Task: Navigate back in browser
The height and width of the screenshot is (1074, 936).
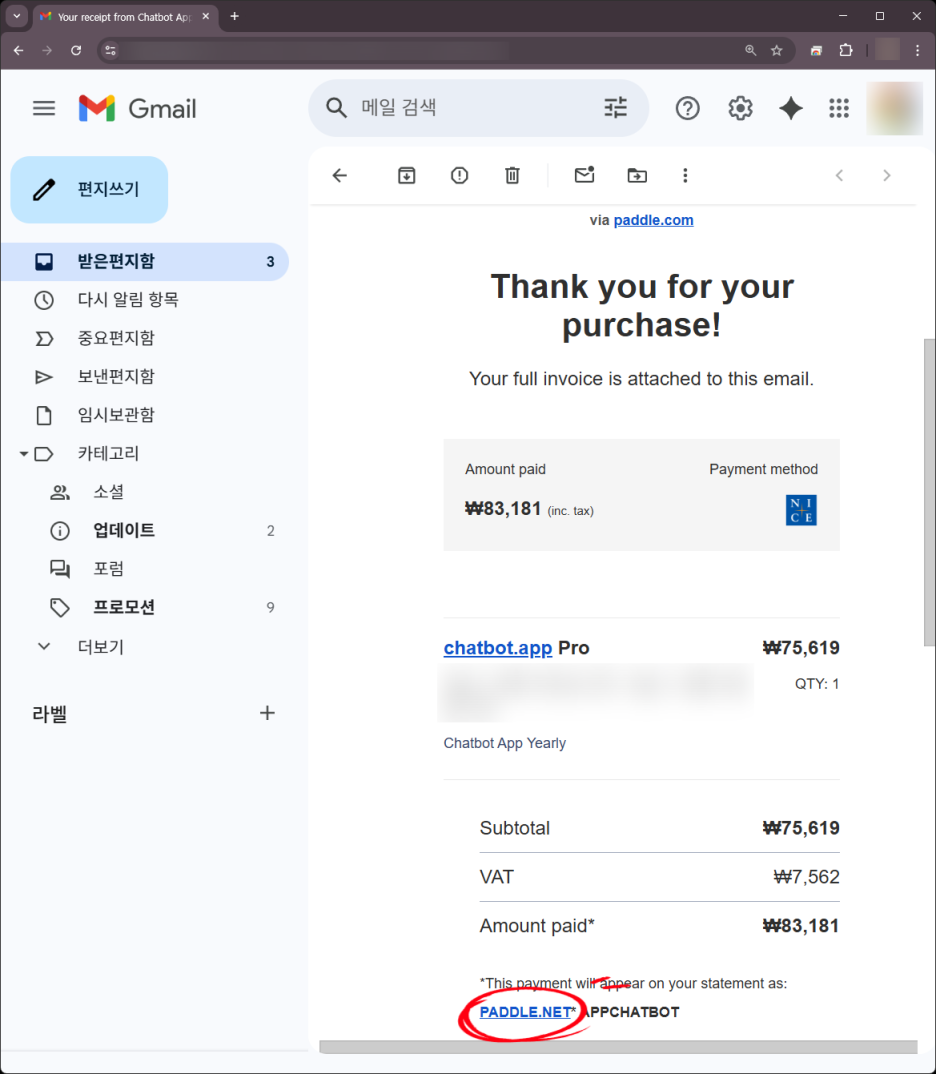Action: 18,50
